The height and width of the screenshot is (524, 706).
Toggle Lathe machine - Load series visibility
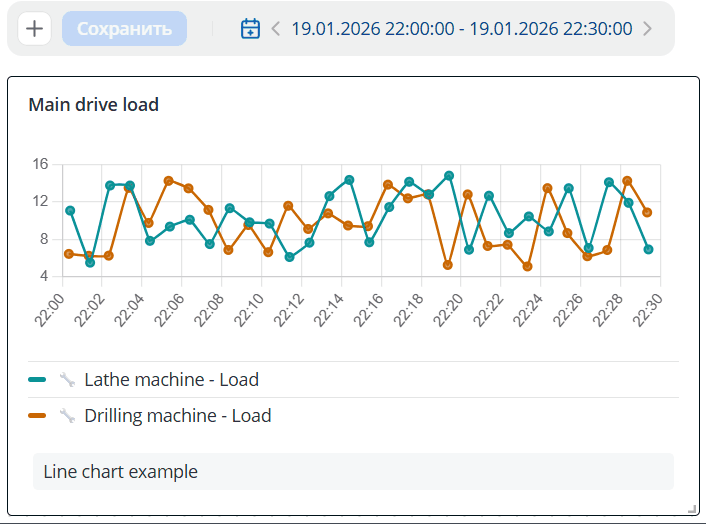pyautogui.click(x=171, y=380)
